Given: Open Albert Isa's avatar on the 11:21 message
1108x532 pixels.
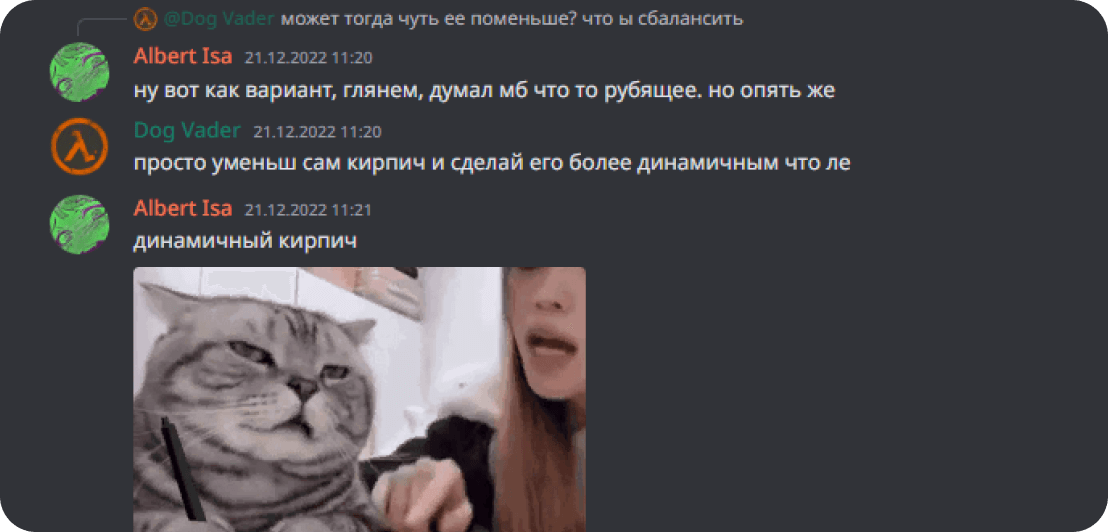Looking at the screenshot, I should tap(79, 225).
